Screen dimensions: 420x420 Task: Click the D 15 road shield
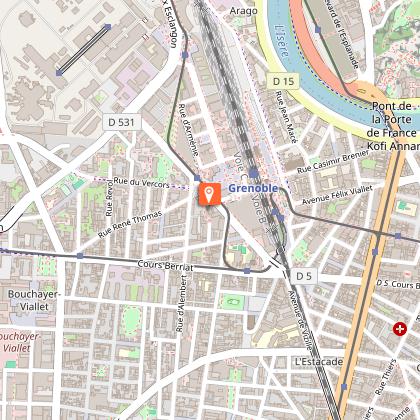(x=283, y=81)
